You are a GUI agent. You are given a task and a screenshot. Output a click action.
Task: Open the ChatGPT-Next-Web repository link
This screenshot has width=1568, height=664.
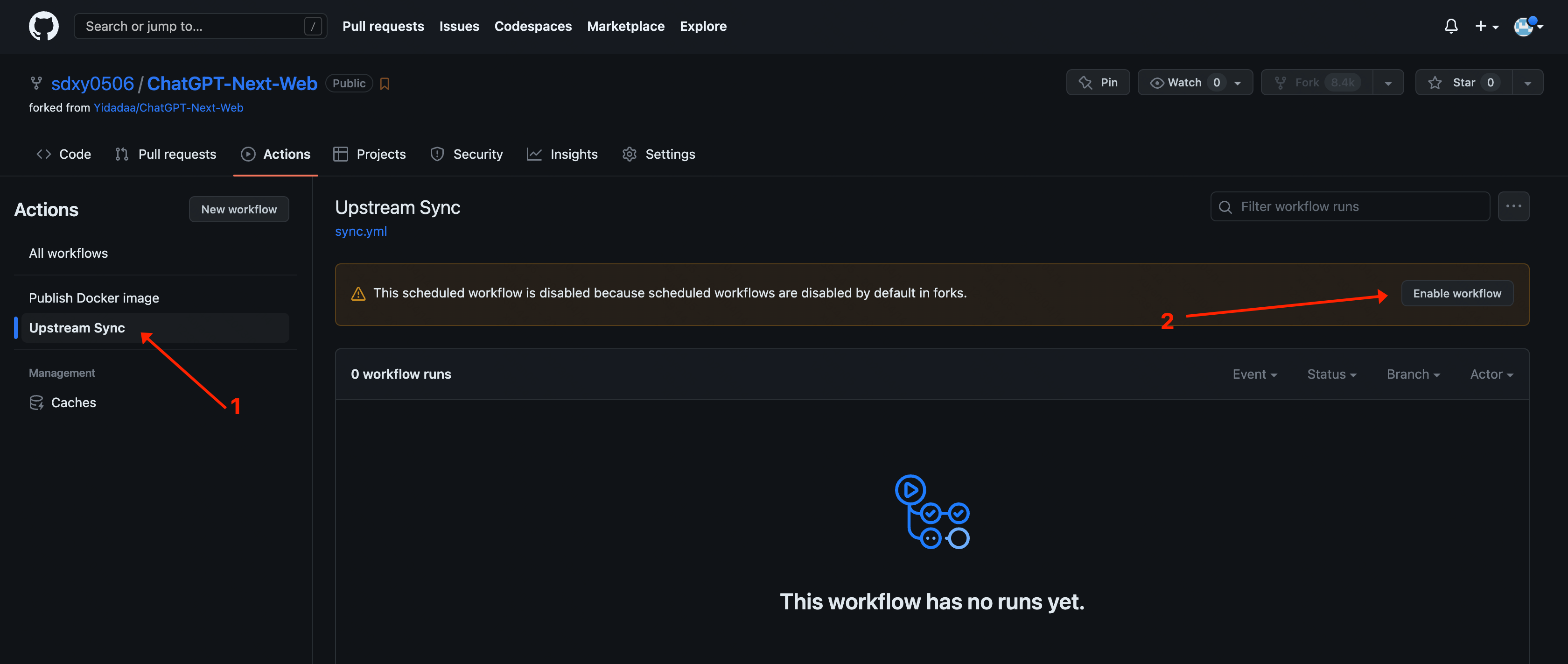pyautogui.click(x=232, y=84)
